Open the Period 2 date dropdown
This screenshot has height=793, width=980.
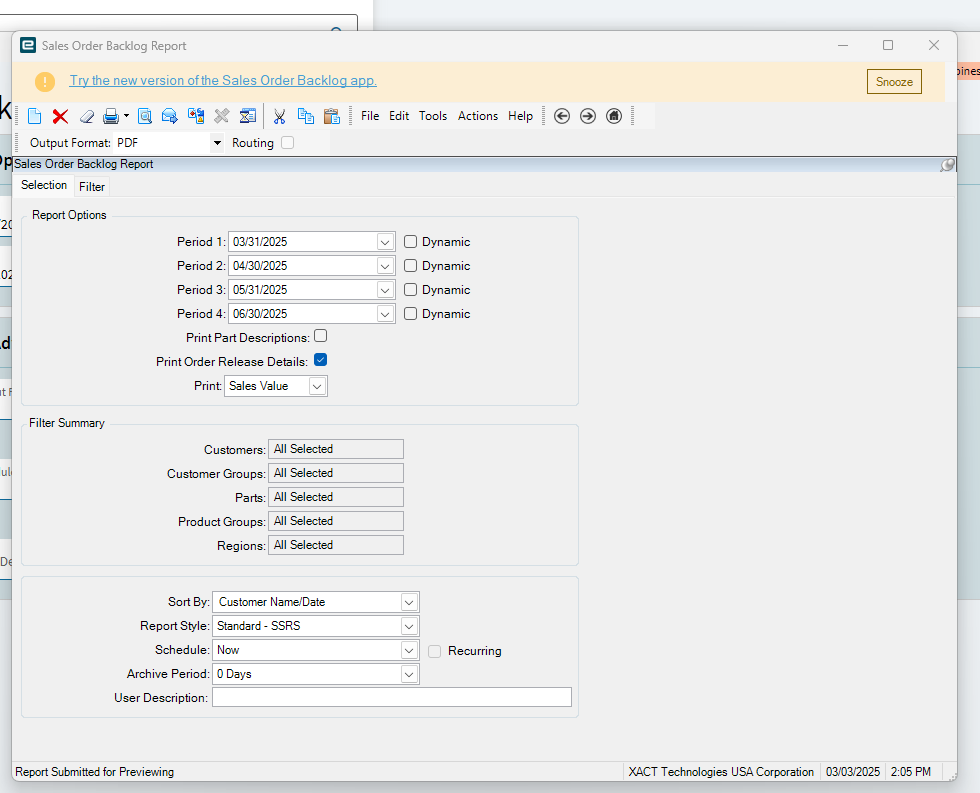(x=385, y=266)
